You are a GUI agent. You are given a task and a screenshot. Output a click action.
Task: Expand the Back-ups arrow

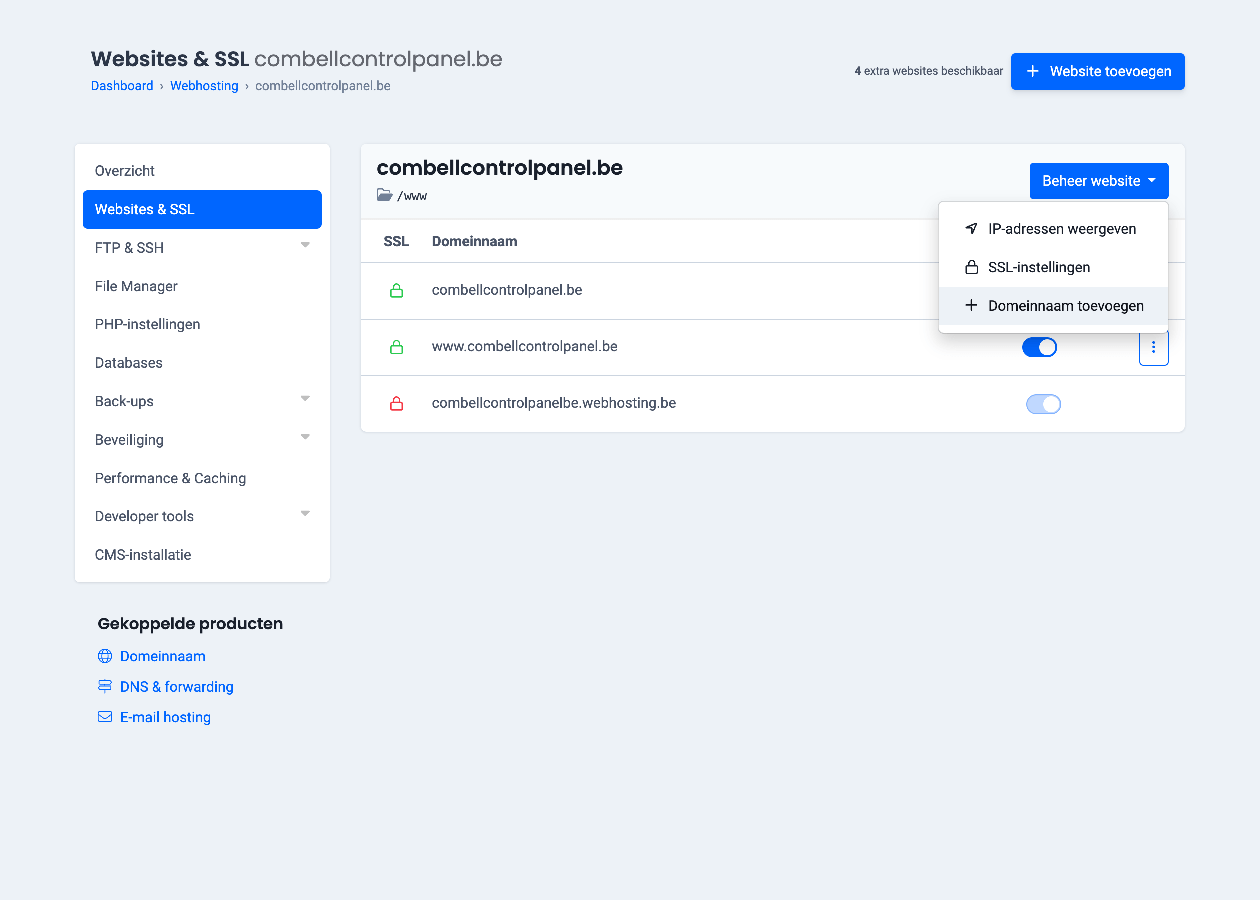coord(305,399)
